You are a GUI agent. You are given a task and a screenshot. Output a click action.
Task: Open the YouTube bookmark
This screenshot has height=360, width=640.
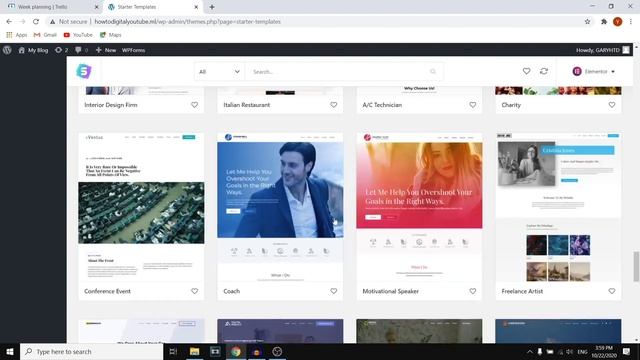click(x=78, y=35)
